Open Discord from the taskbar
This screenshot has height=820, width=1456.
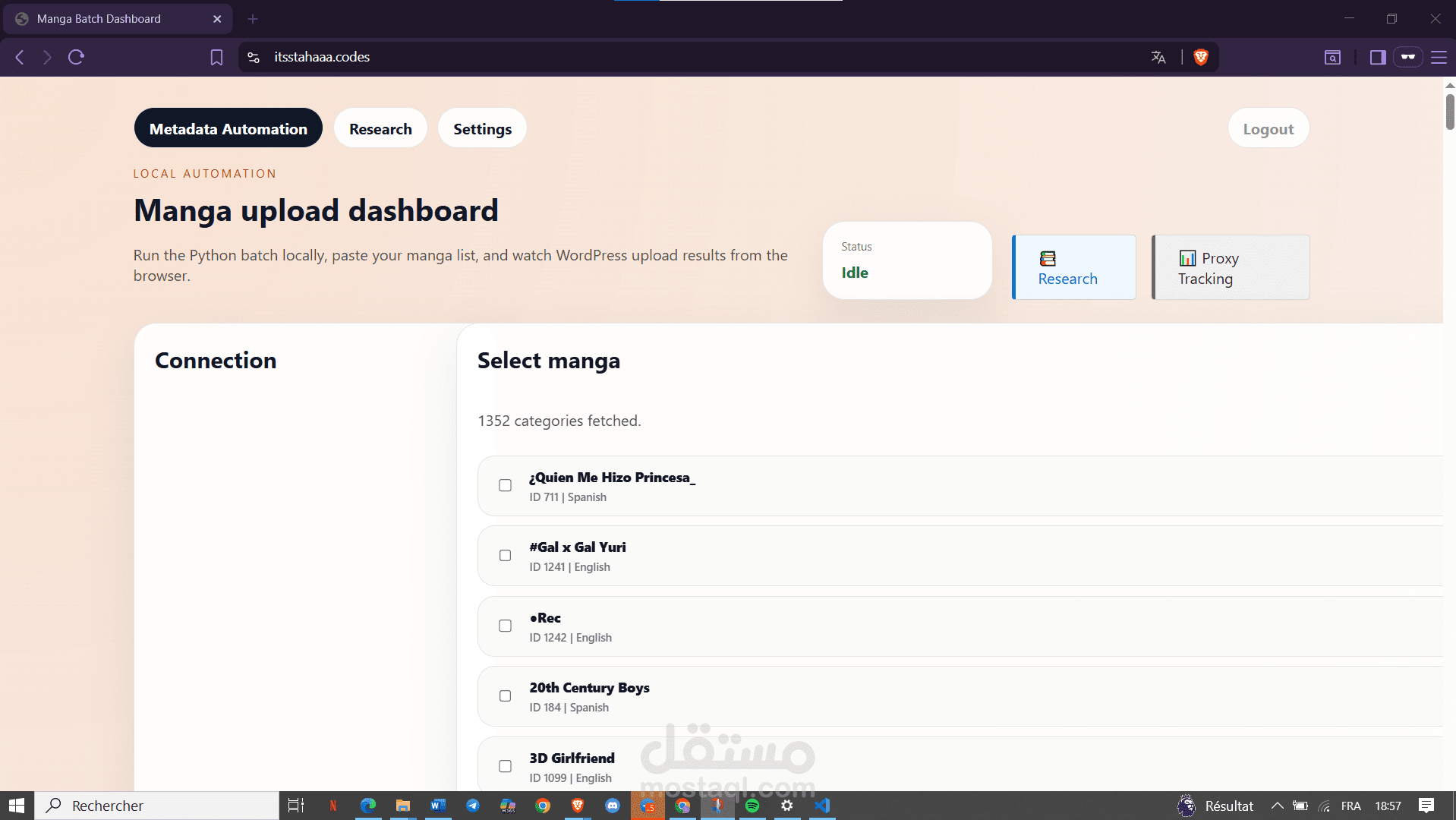tap(613, 806)
